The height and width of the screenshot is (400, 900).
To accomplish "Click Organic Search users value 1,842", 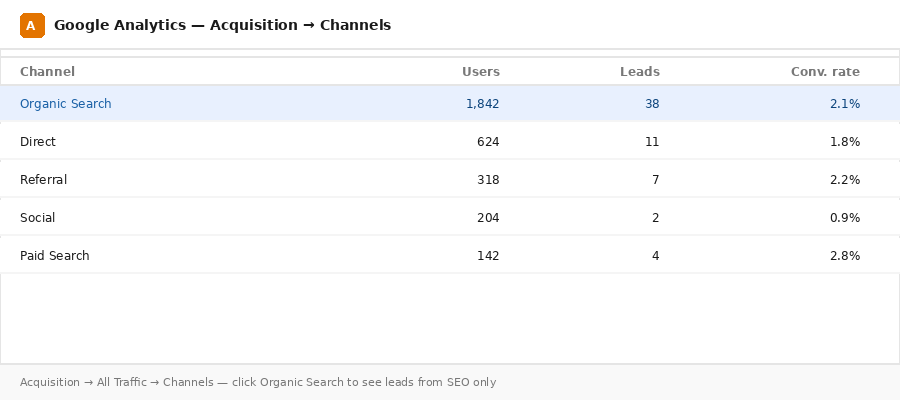I will pyautogui.click(x=482, y=104).
